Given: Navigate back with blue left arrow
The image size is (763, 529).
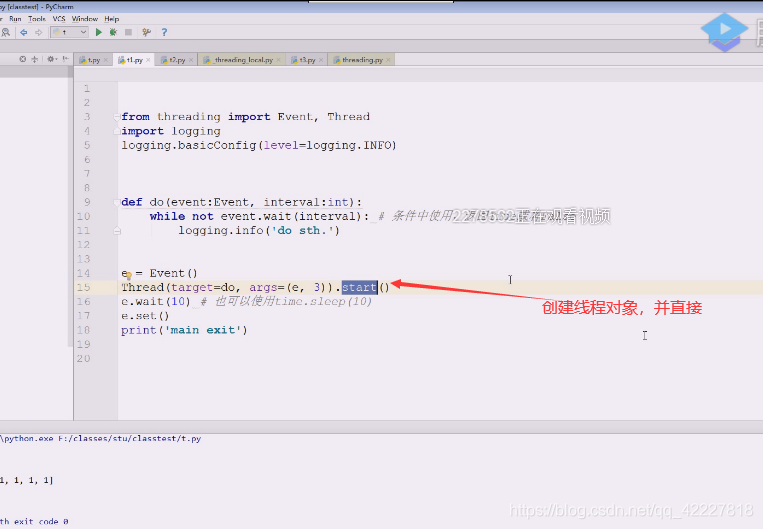Looking at the screenshot, I should (23, 33).
